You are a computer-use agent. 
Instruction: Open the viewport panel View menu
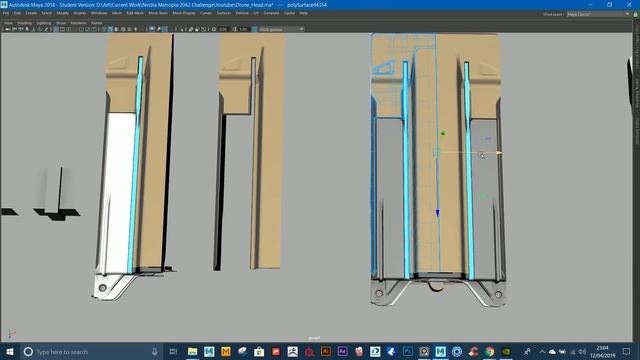click(x=8, y=23)
